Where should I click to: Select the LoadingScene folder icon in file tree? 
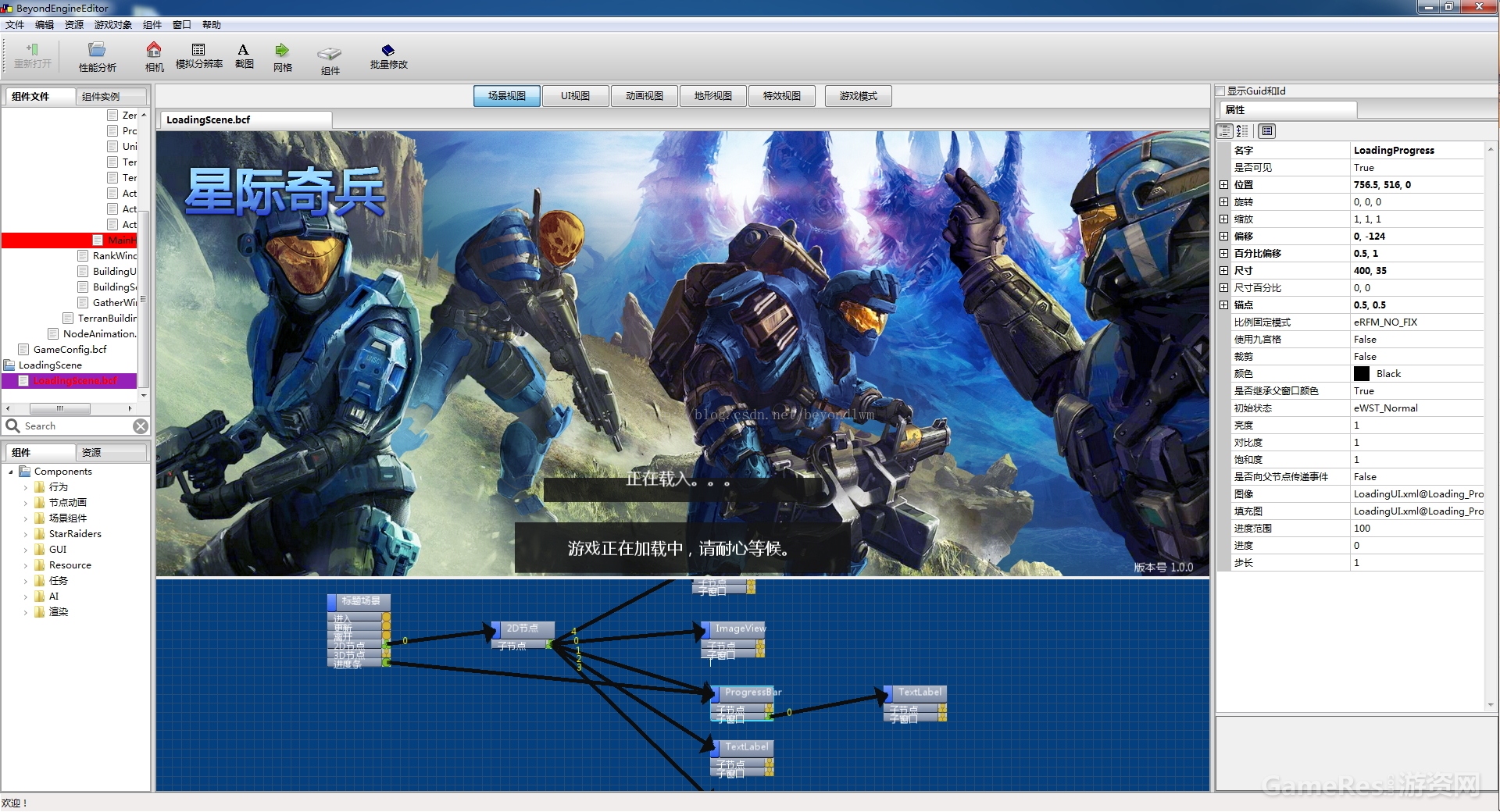tap(9, 365)
